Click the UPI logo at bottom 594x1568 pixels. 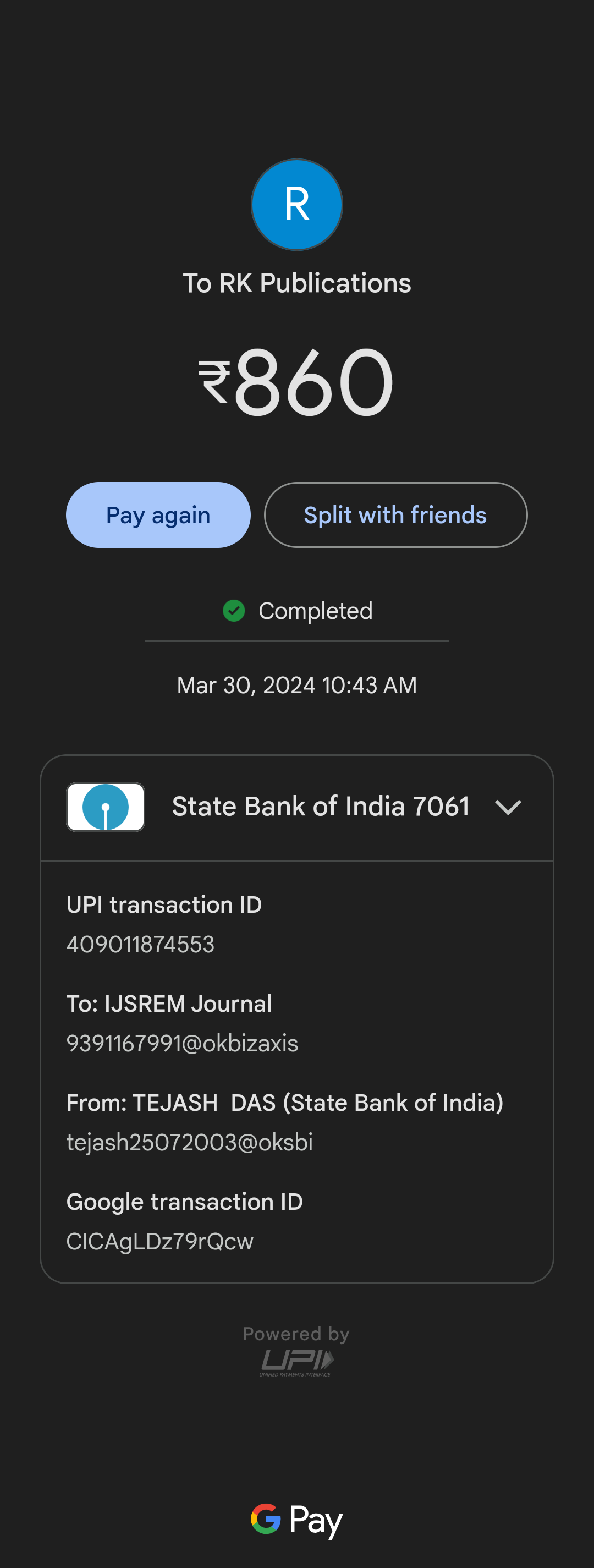297,1362
